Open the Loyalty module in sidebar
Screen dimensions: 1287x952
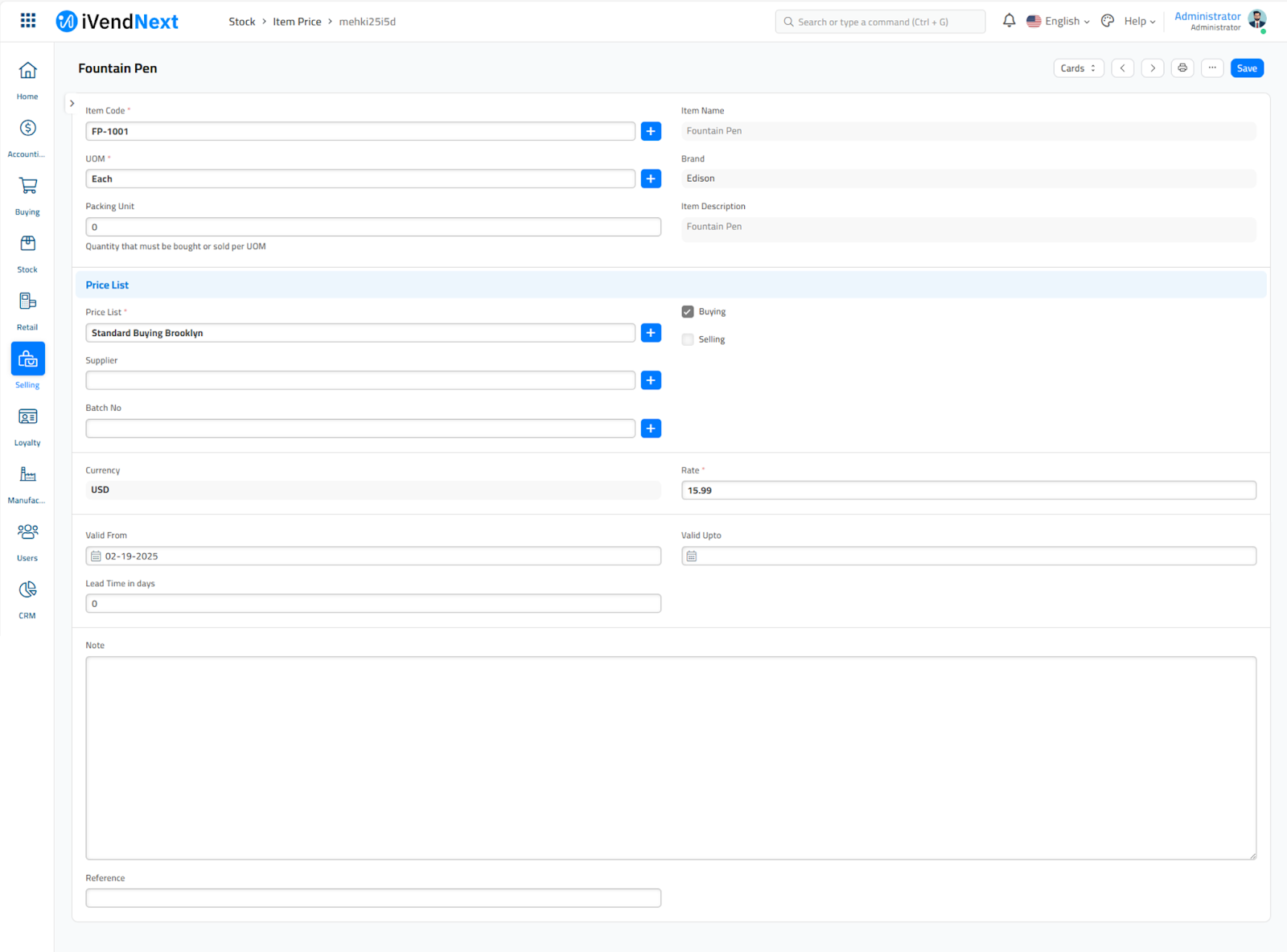click(x=27, y=426)
